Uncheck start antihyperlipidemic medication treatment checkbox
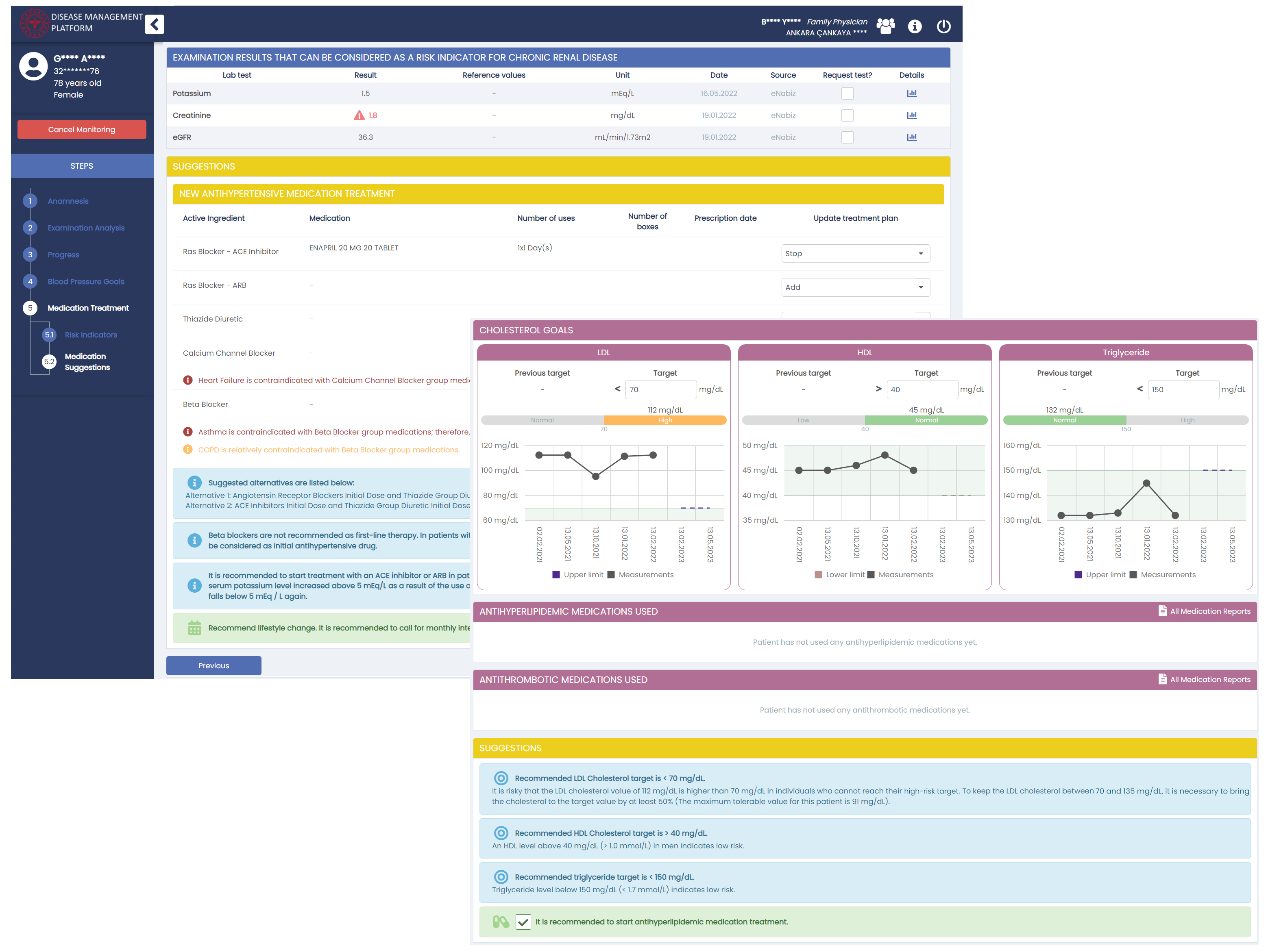1268x952 pixels. click(523, 922)
